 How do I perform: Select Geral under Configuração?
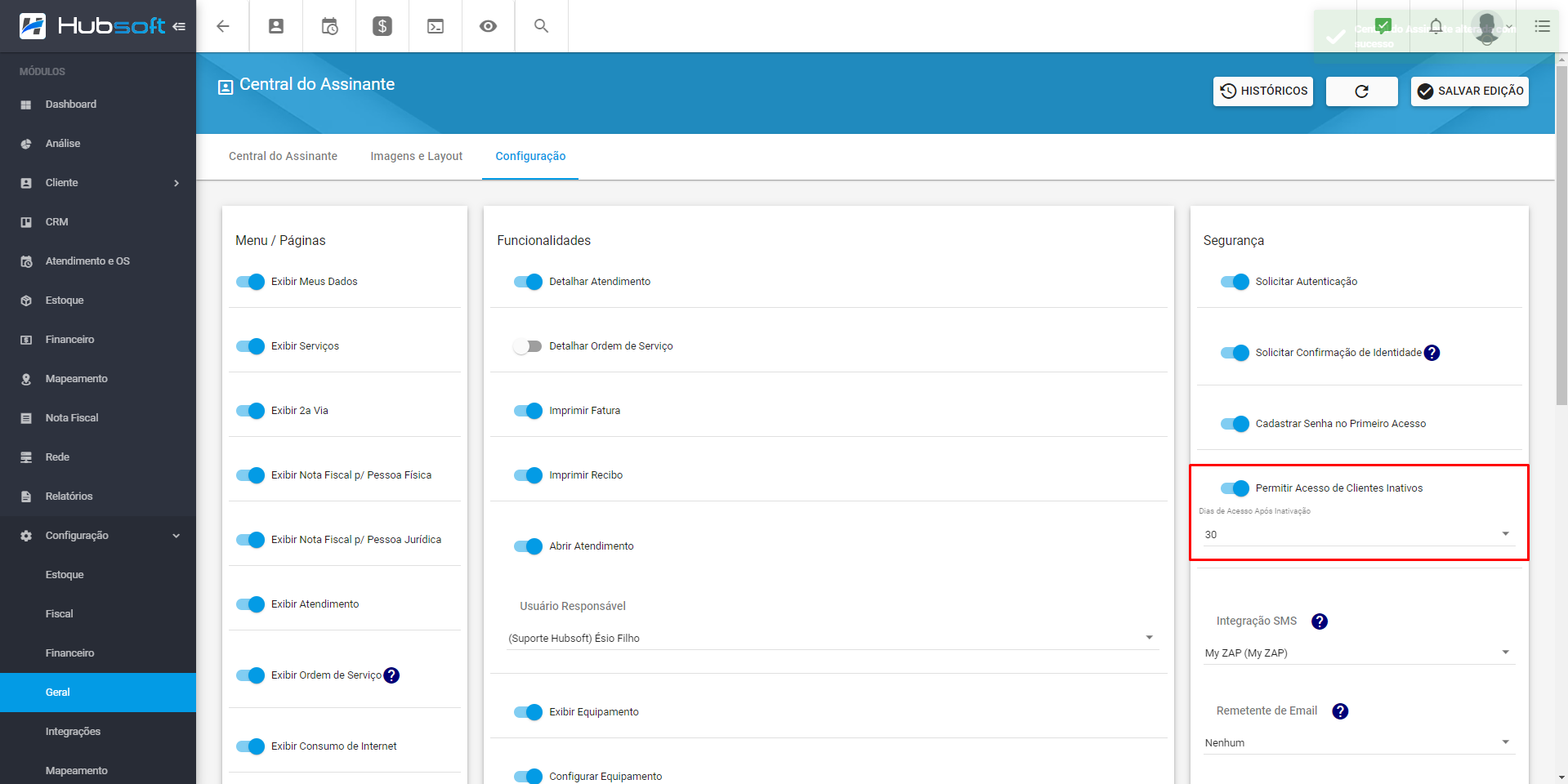(98, 693)
